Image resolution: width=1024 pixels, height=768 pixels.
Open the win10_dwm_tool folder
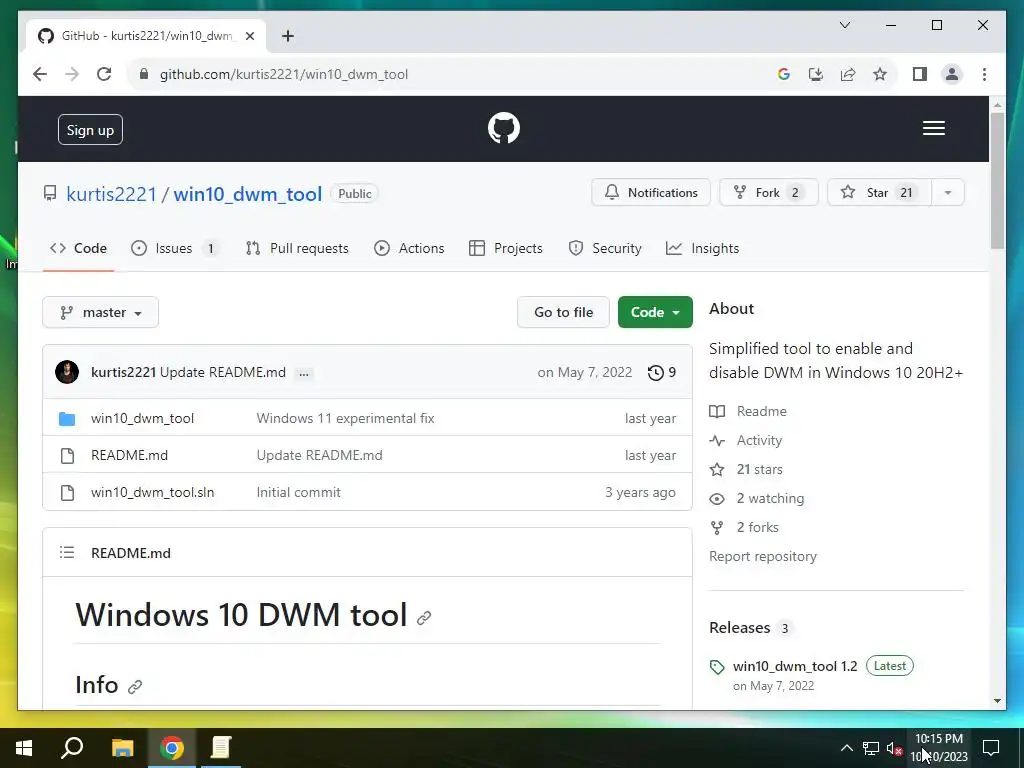(142, 418)
